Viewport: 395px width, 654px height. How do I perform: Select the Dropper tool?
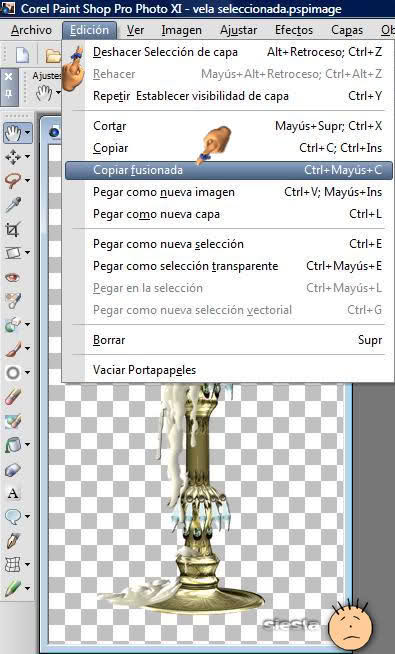click(x=13, y=205)
